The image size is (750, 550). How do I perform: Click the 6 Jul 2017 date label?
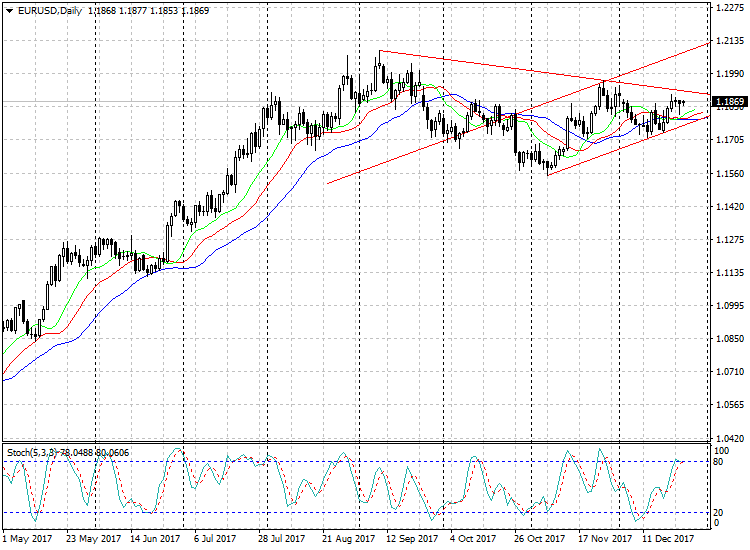[x=215, y=539]
